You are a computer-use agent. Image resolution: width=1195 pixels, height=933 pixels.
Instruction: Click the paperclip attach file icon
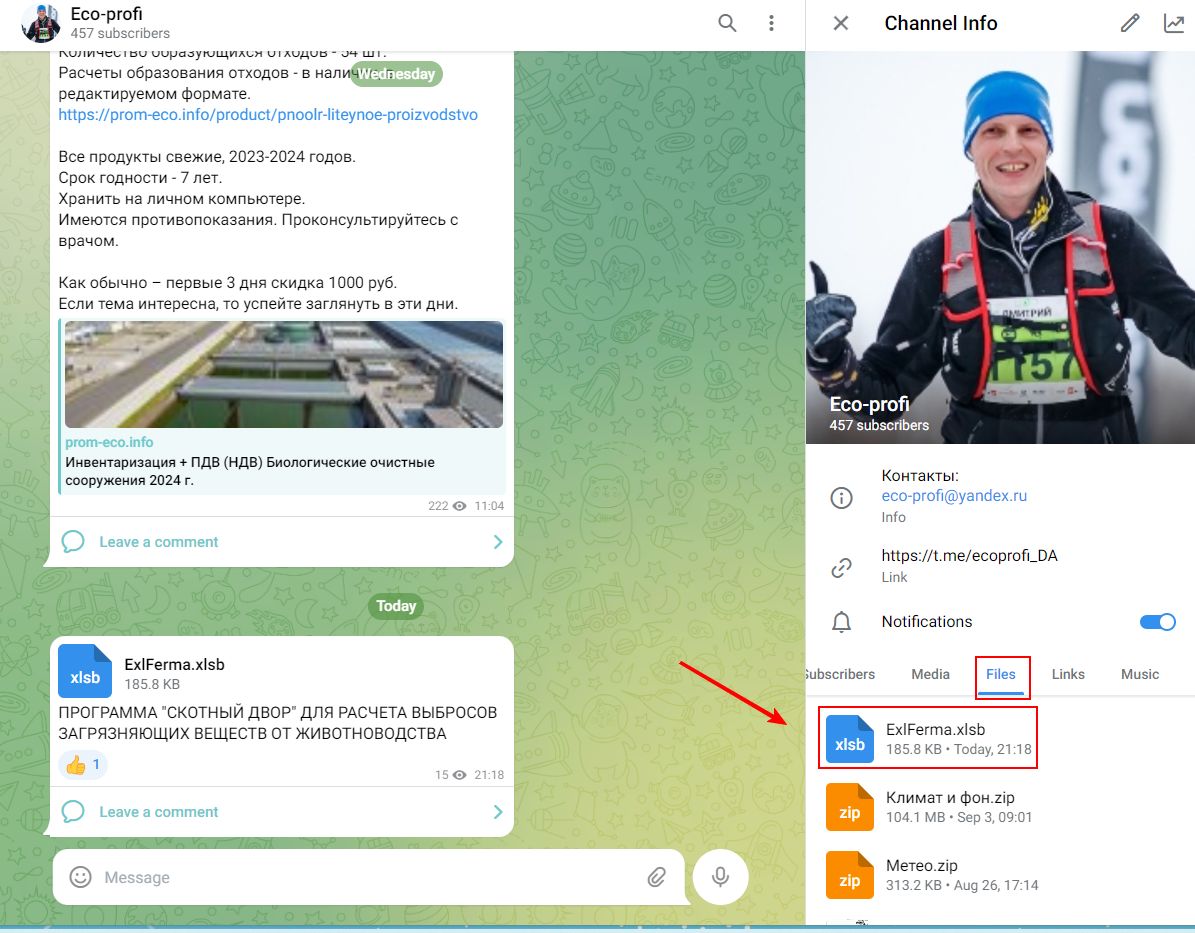(x=656, y=877)
